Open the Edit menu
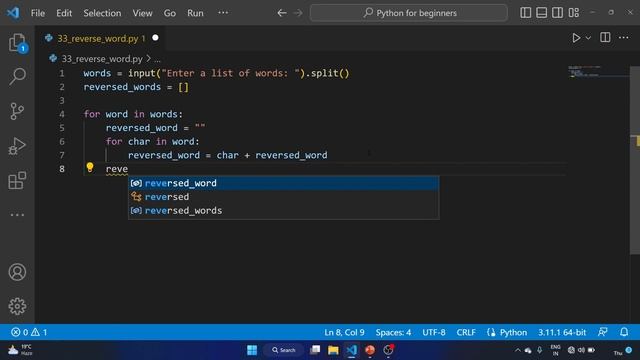Screen dimensions: 640x360 [x=64, y=13]
